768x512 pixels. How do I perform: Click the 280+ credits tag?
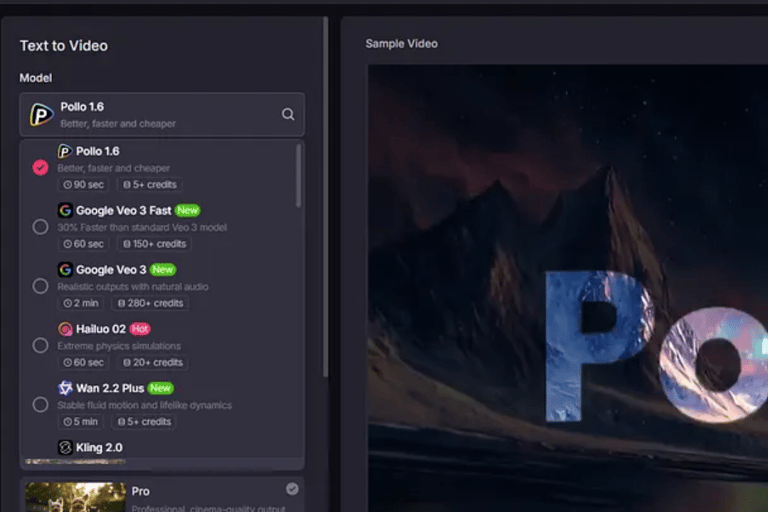pos(150,303)
